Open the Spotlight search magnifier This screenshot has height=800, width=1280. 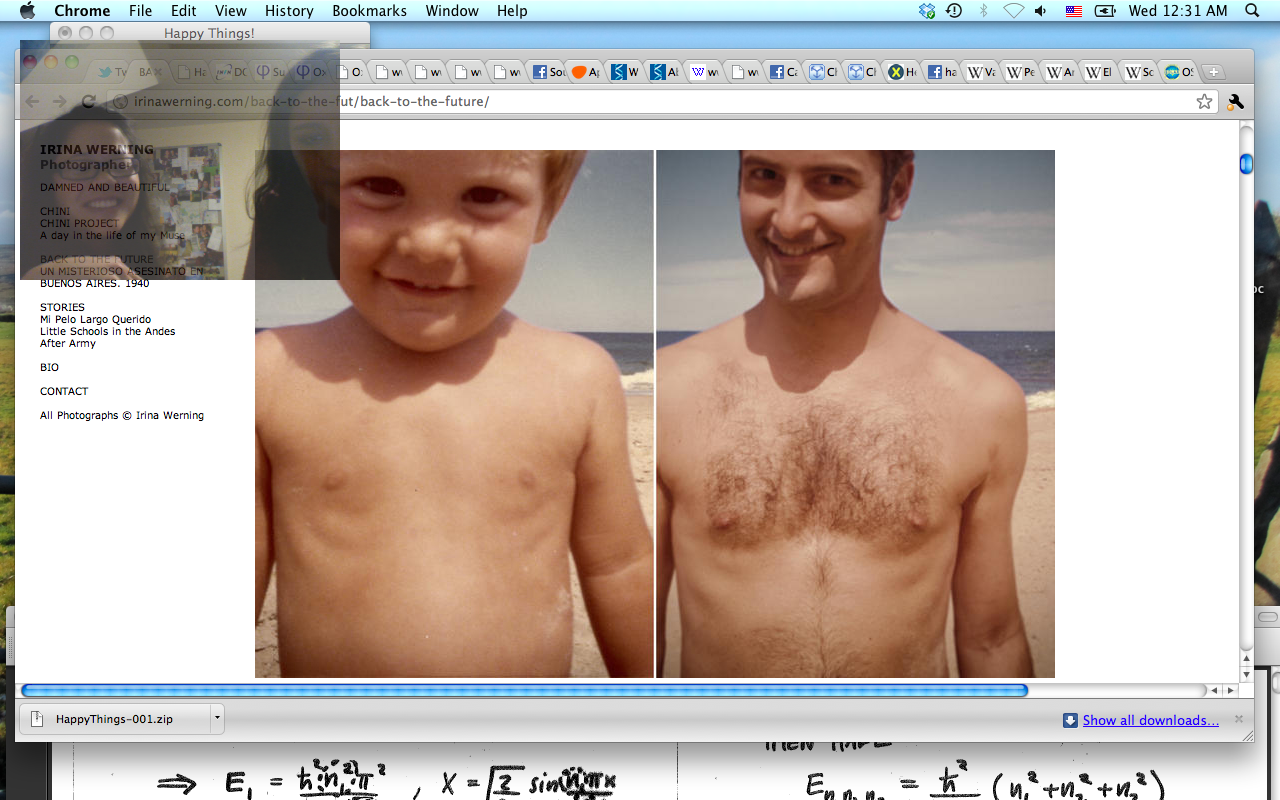click(1252, 11)
